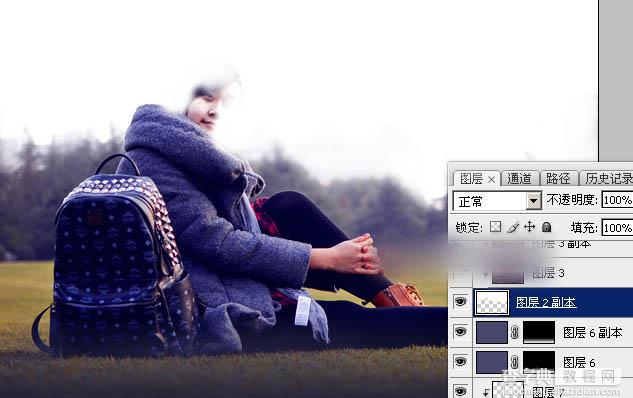Select the 图层 3 layer name

tap(548, 273)
